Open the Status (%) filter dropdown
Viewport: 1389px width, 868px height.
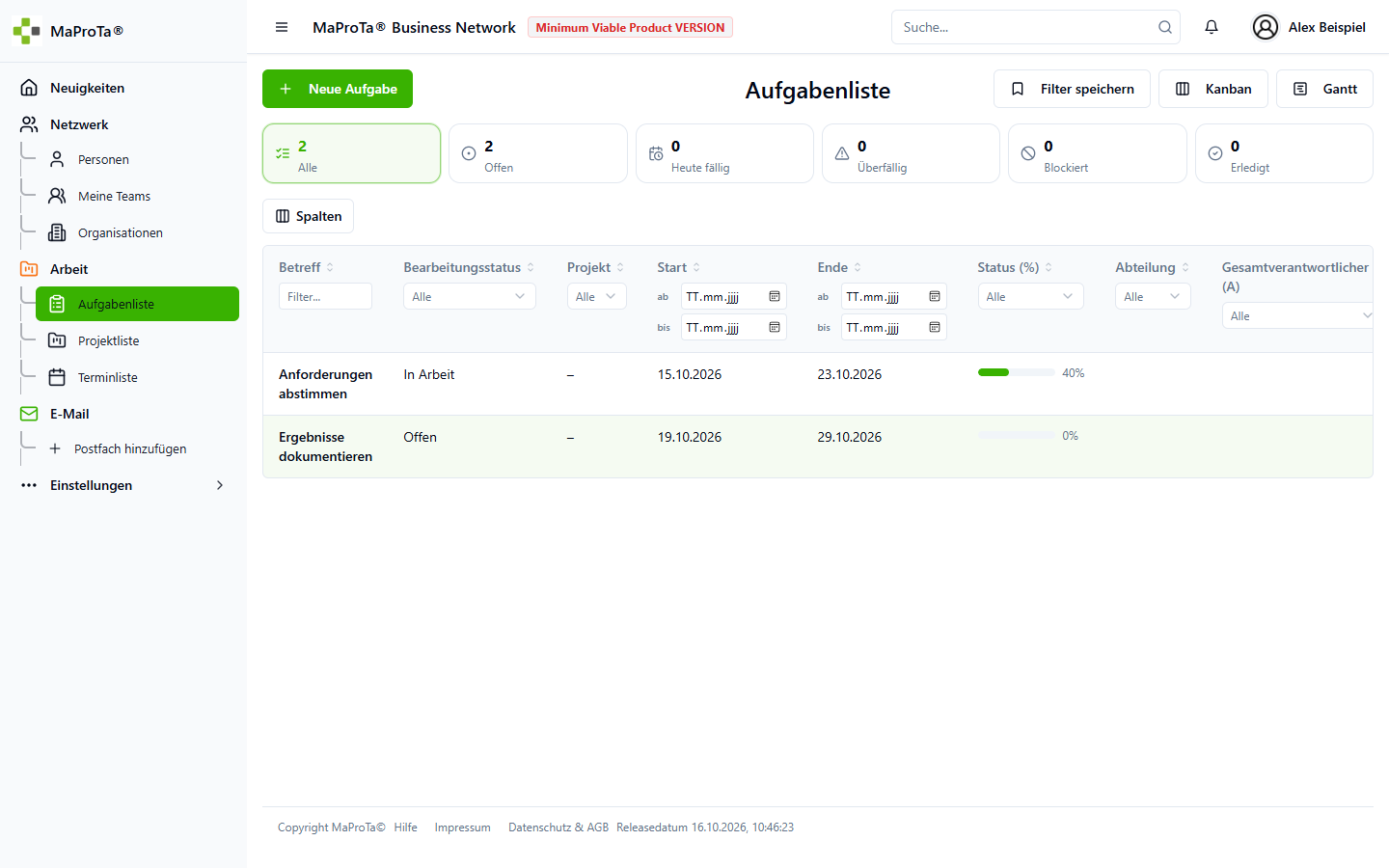pyautogui.click(x=1030, y=296)
